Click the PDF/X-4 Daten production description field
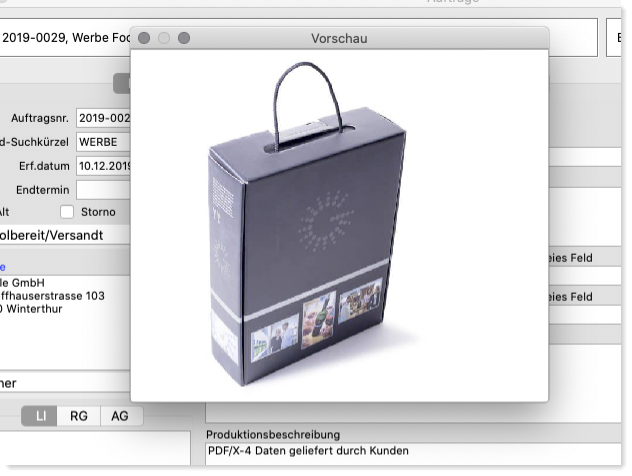This screenshot has width=632, height=476. tap(400, 451)
